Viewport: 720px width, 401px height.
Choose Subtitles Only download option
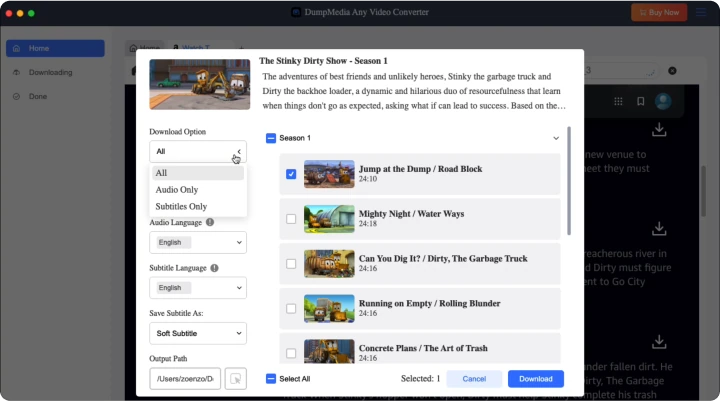click(x=198, y=206)
